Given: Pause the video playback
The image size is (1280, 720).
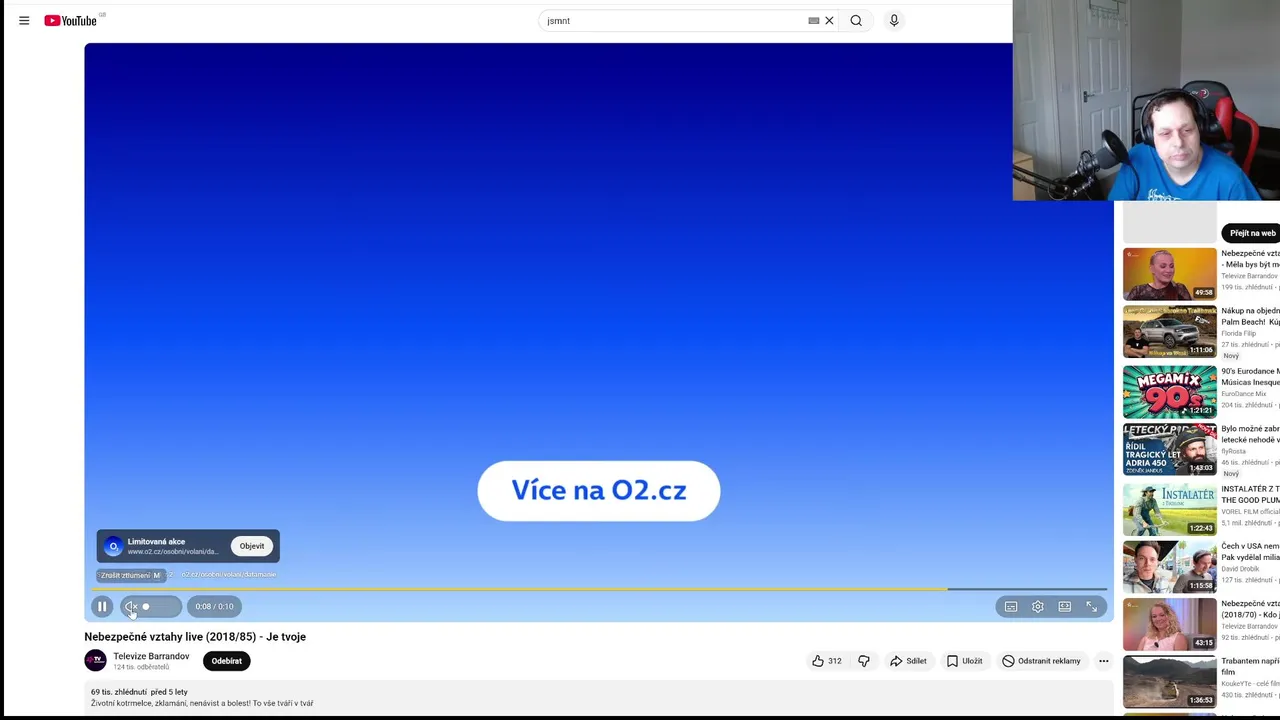Looking at the screenshot, I should click(x=102, y=606).
